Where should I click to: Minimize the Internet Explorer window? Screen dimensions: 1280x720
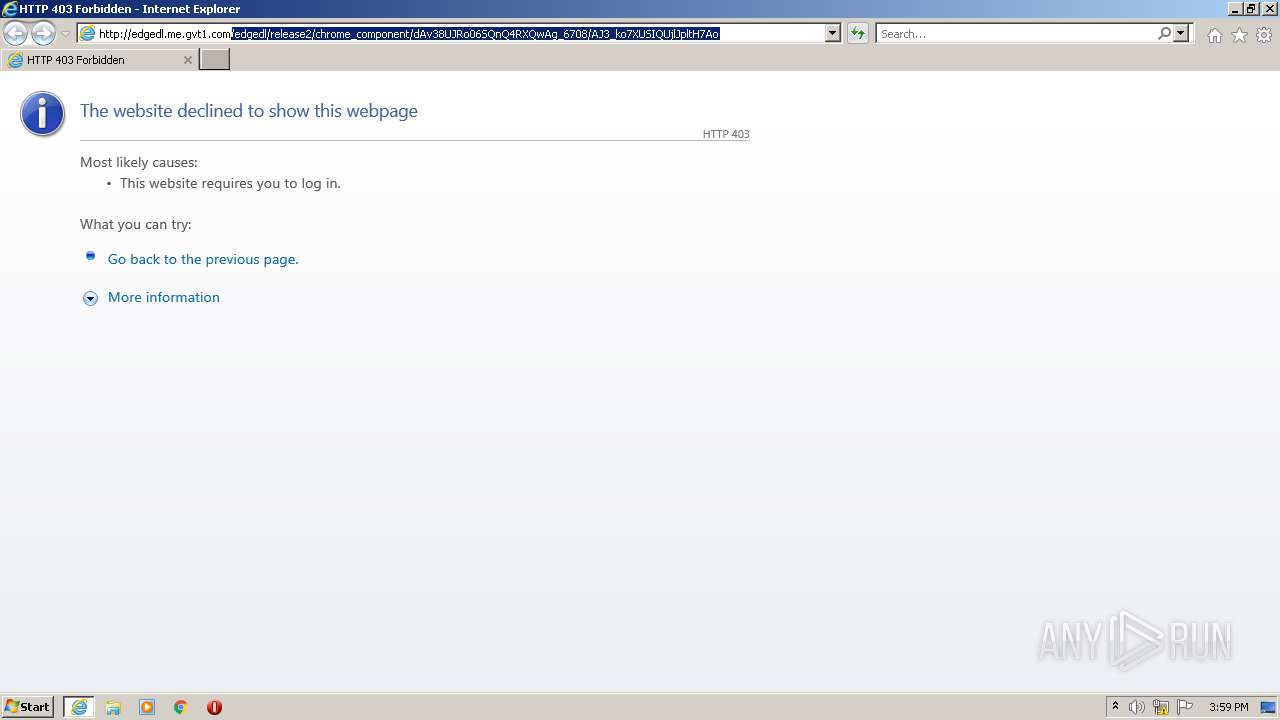1234,9
